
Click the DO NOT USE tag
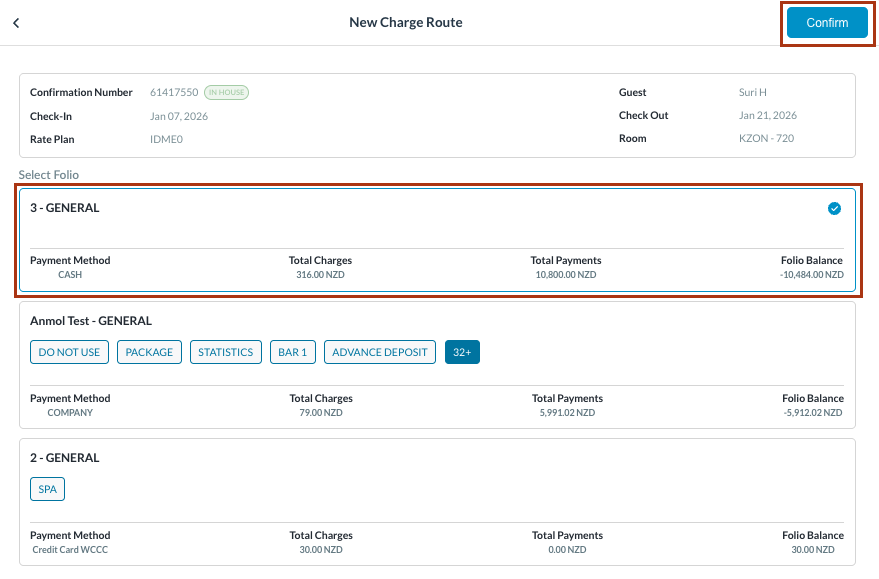coord(69,352)
